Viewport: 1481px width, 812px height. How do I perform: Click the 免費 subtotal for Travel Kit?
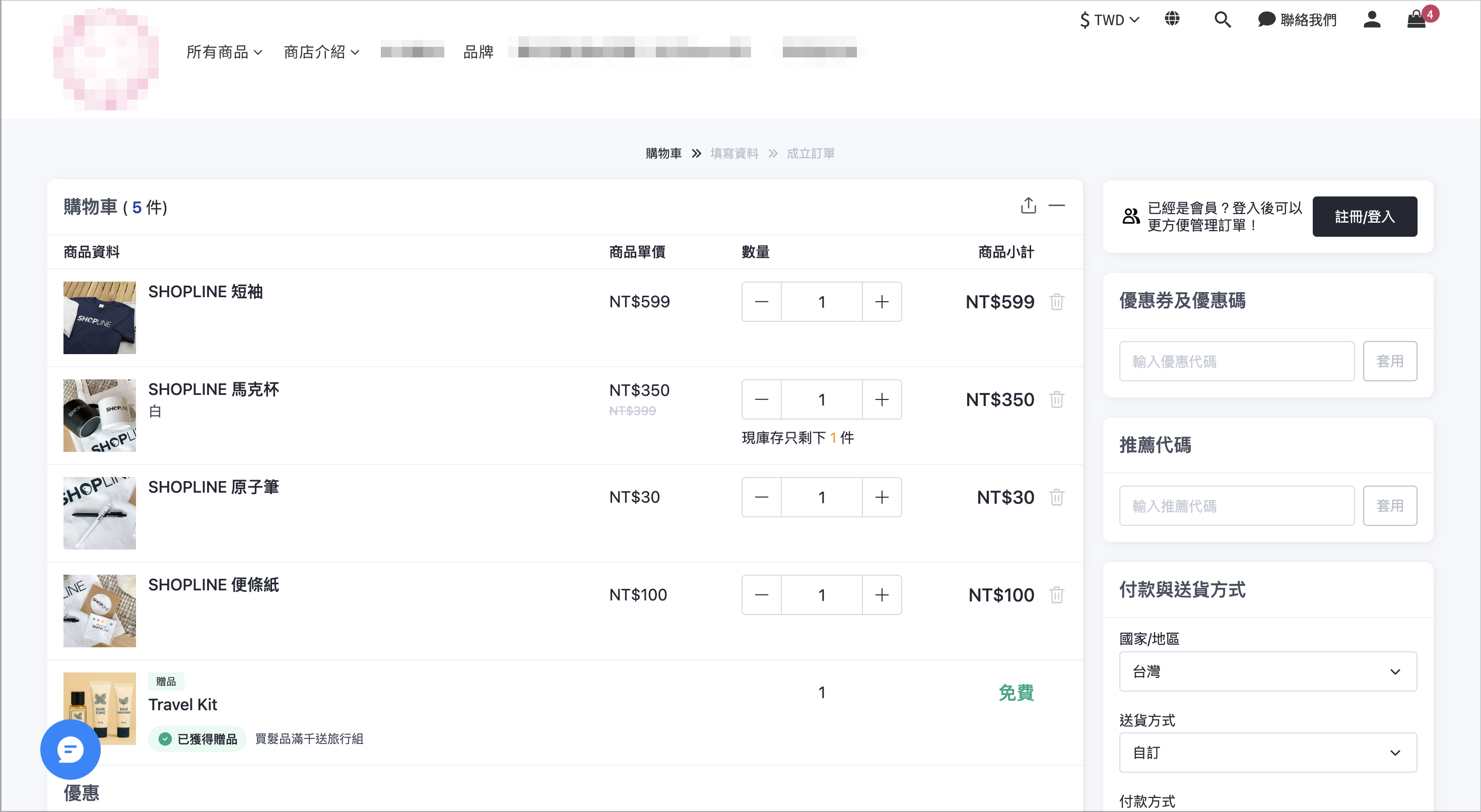click(1016, 693)
